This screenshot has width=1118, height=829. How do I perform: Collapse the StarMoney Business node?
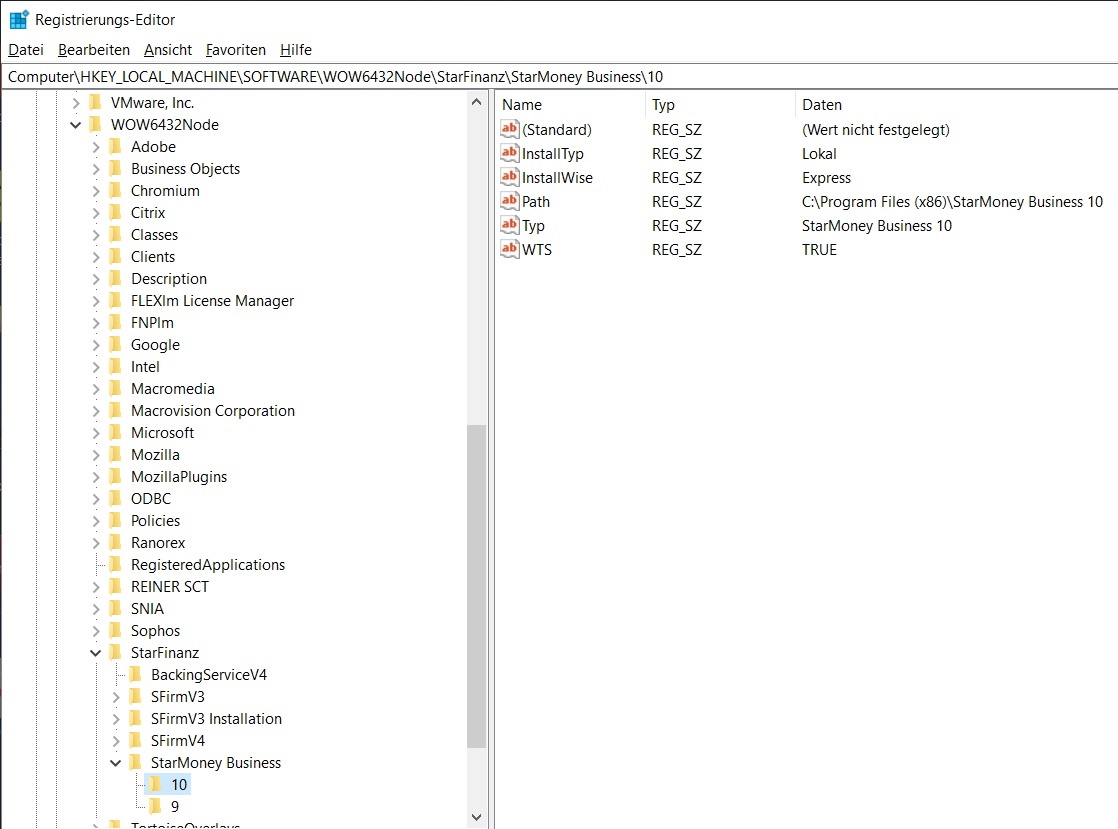click(116, 763)
